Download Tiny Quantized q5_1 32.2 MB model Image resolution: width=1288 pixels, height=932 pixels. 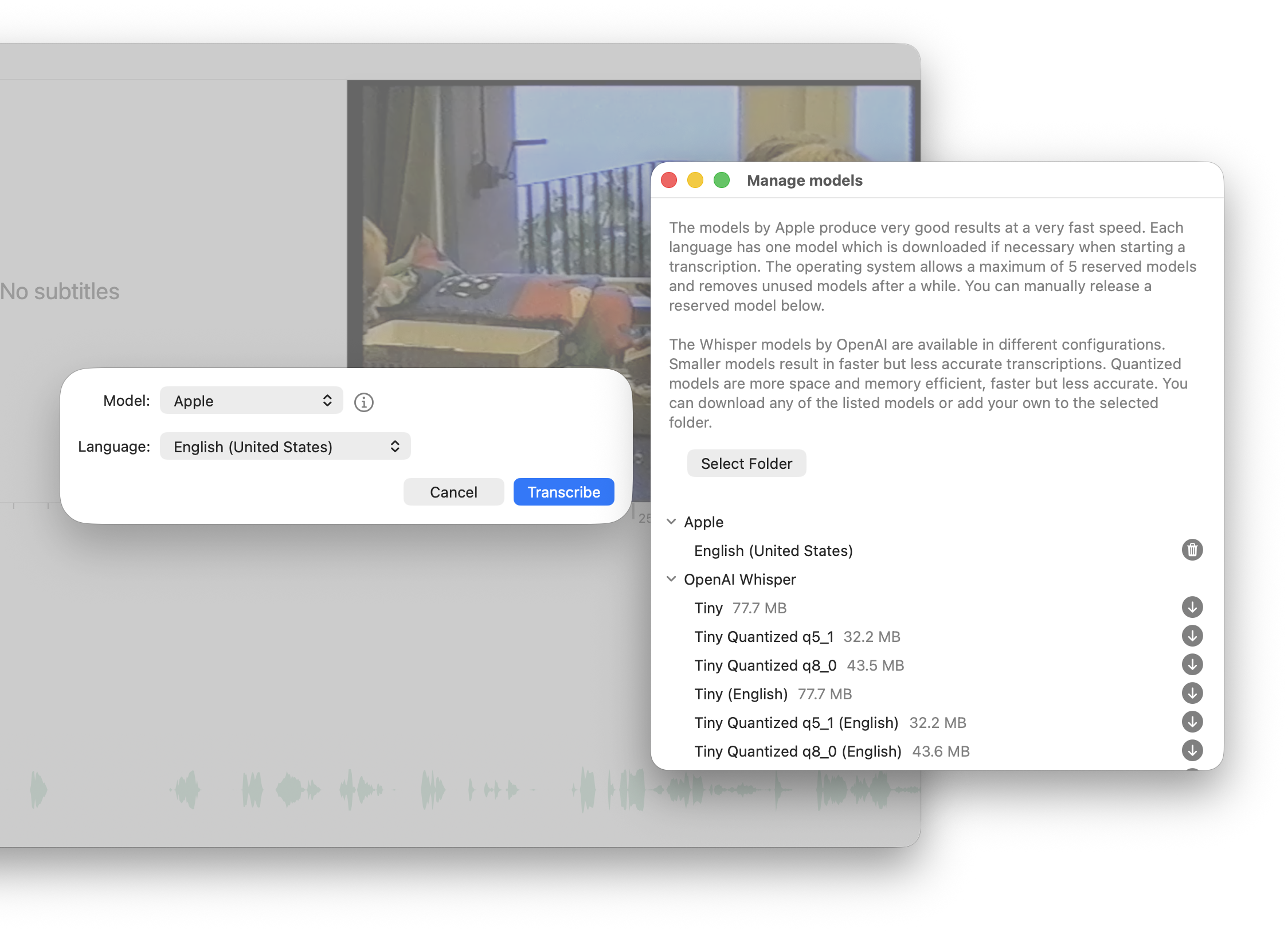[x=1192, y=636]
